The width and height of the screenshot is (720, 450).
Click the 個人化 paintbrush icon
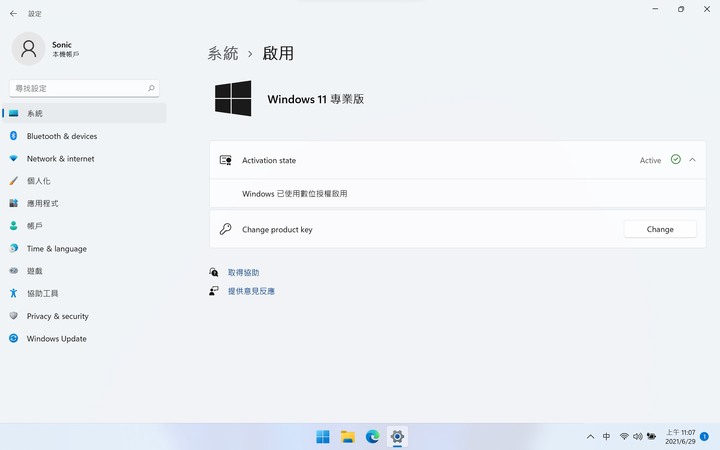13,180
